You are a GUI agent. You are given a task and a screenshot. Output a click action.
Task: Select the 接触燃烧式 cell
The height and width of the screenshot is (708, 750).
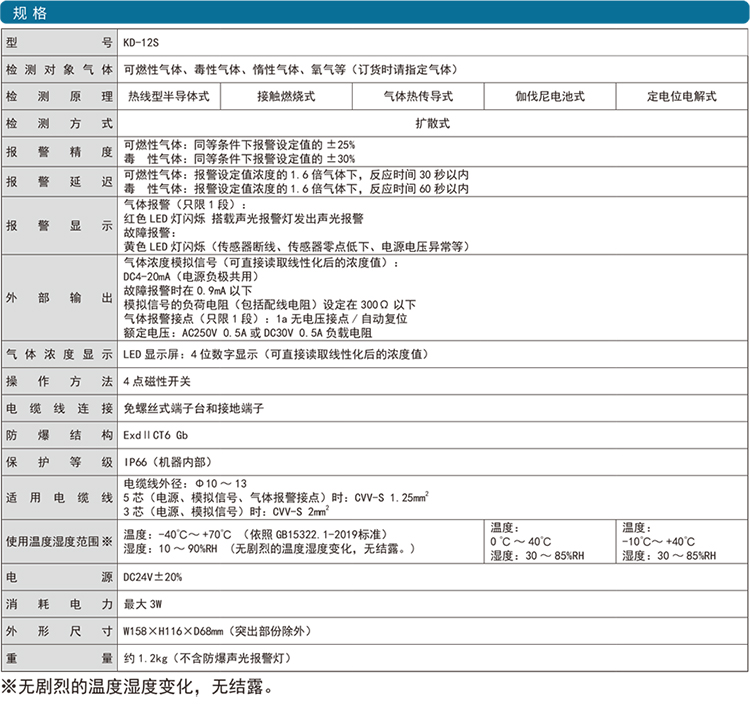[285, 97]
